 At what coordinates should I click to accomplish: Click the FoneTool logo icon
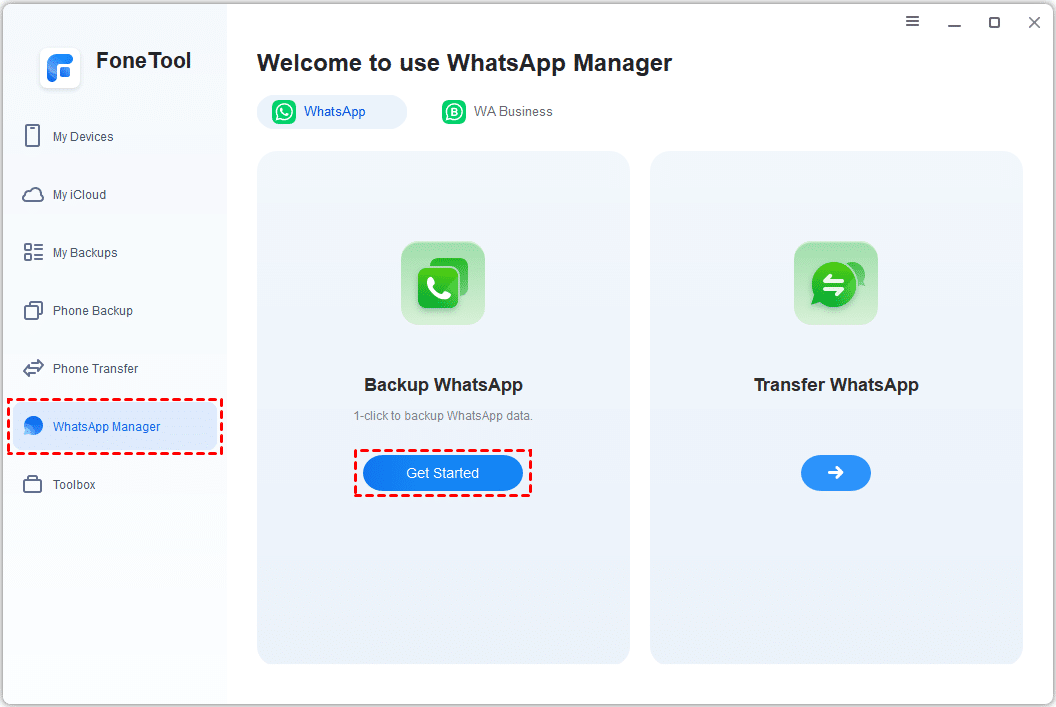click(60, 68)
